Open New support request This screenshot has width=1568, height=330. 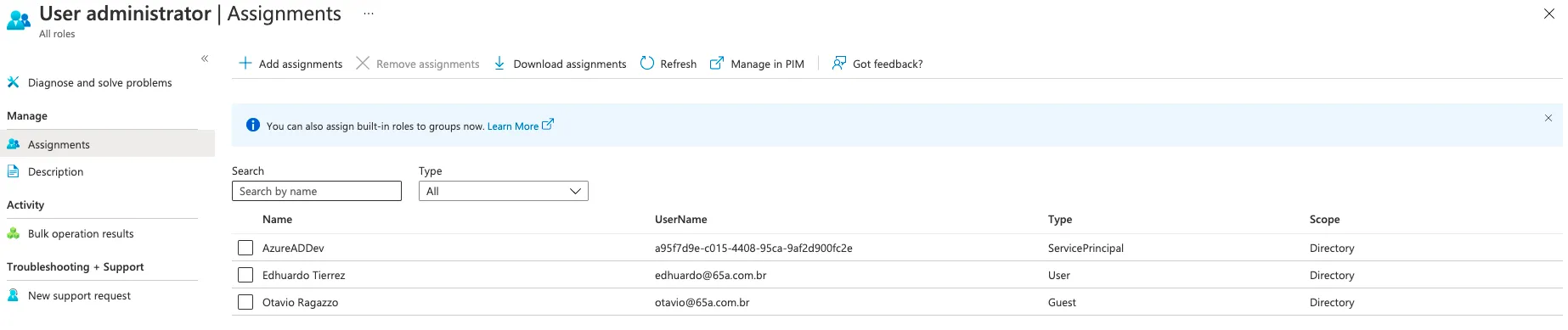point(79,296)
